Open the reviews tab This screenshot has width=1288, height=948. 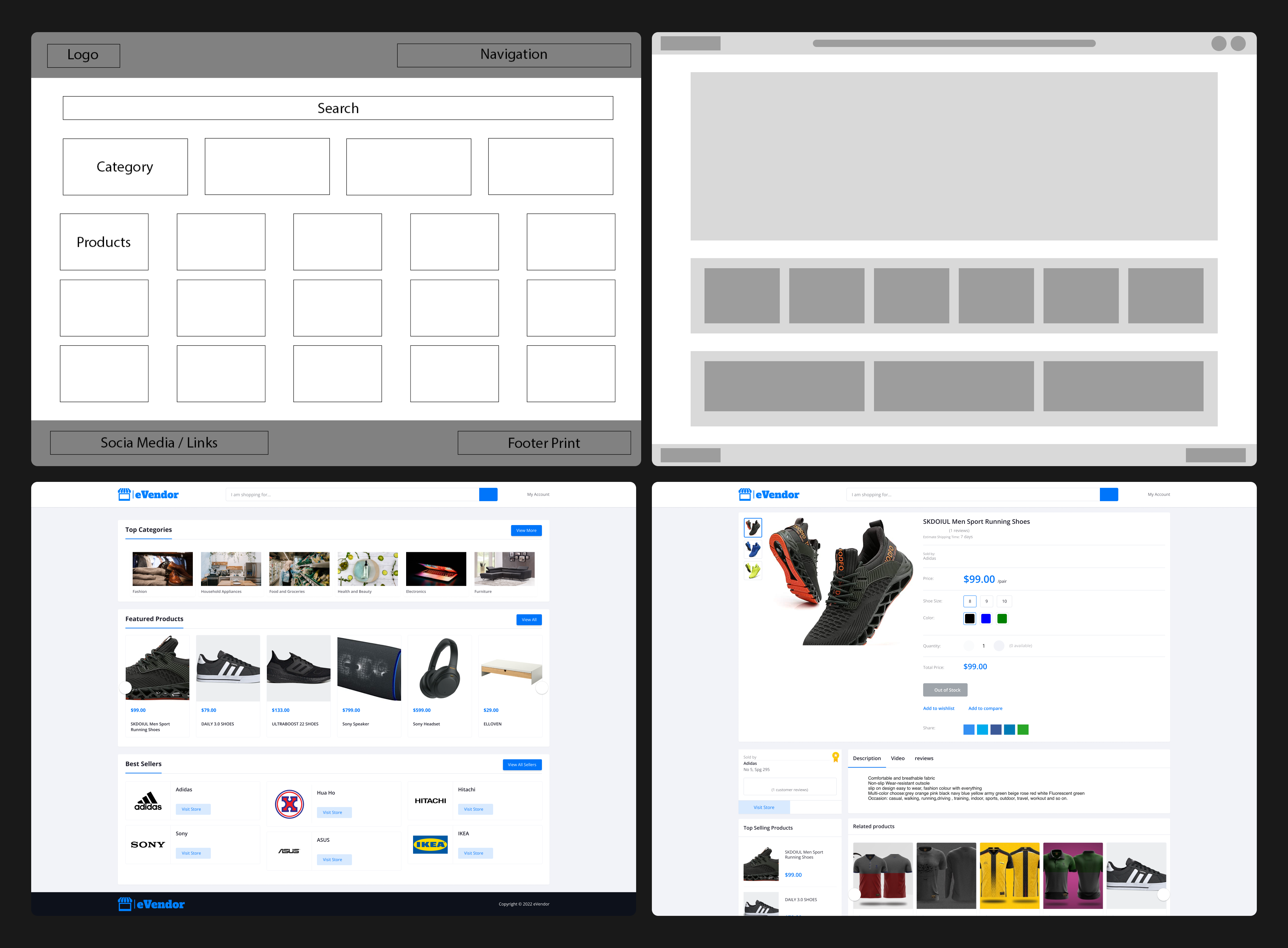click(924, 759)
